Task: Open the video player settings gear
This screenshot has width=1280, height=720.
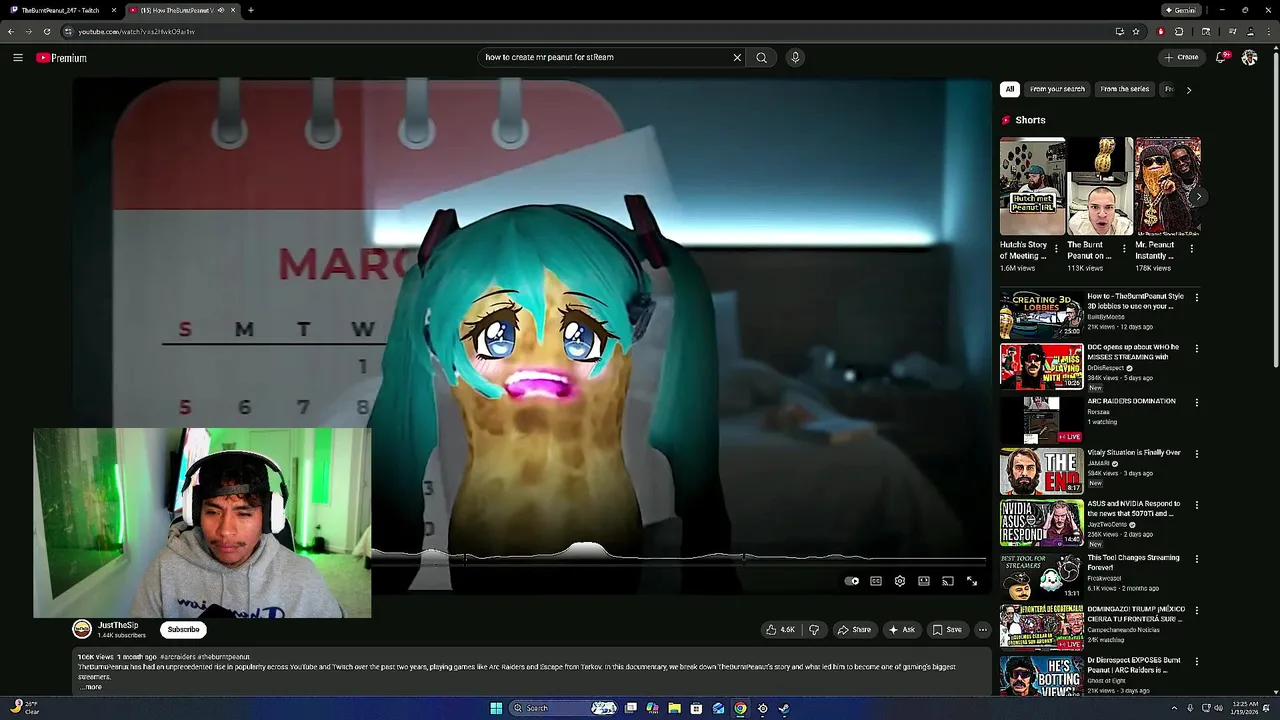Action: point(900,581)
